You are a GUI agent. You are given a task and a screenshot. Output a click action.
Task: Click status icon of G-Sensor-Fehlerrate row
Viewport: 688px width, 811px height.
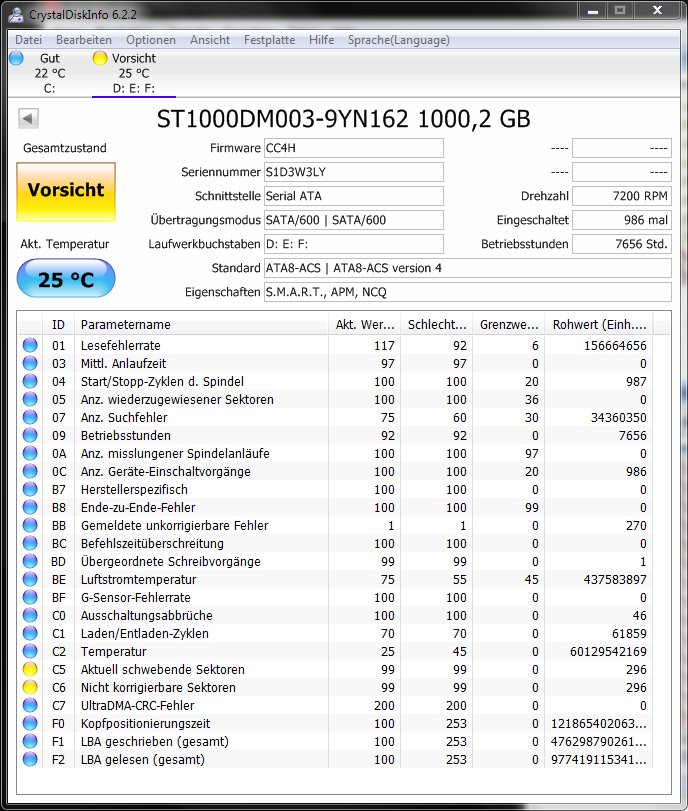[x=30, y=597]
